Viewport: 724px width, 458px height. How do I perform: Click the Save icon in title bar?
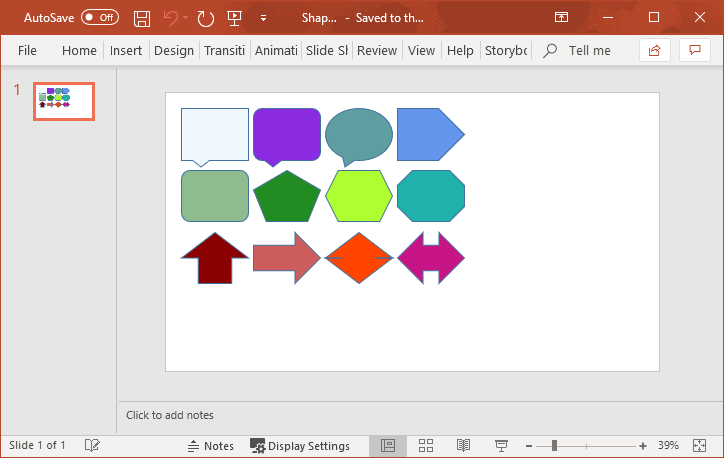point(142,18)
